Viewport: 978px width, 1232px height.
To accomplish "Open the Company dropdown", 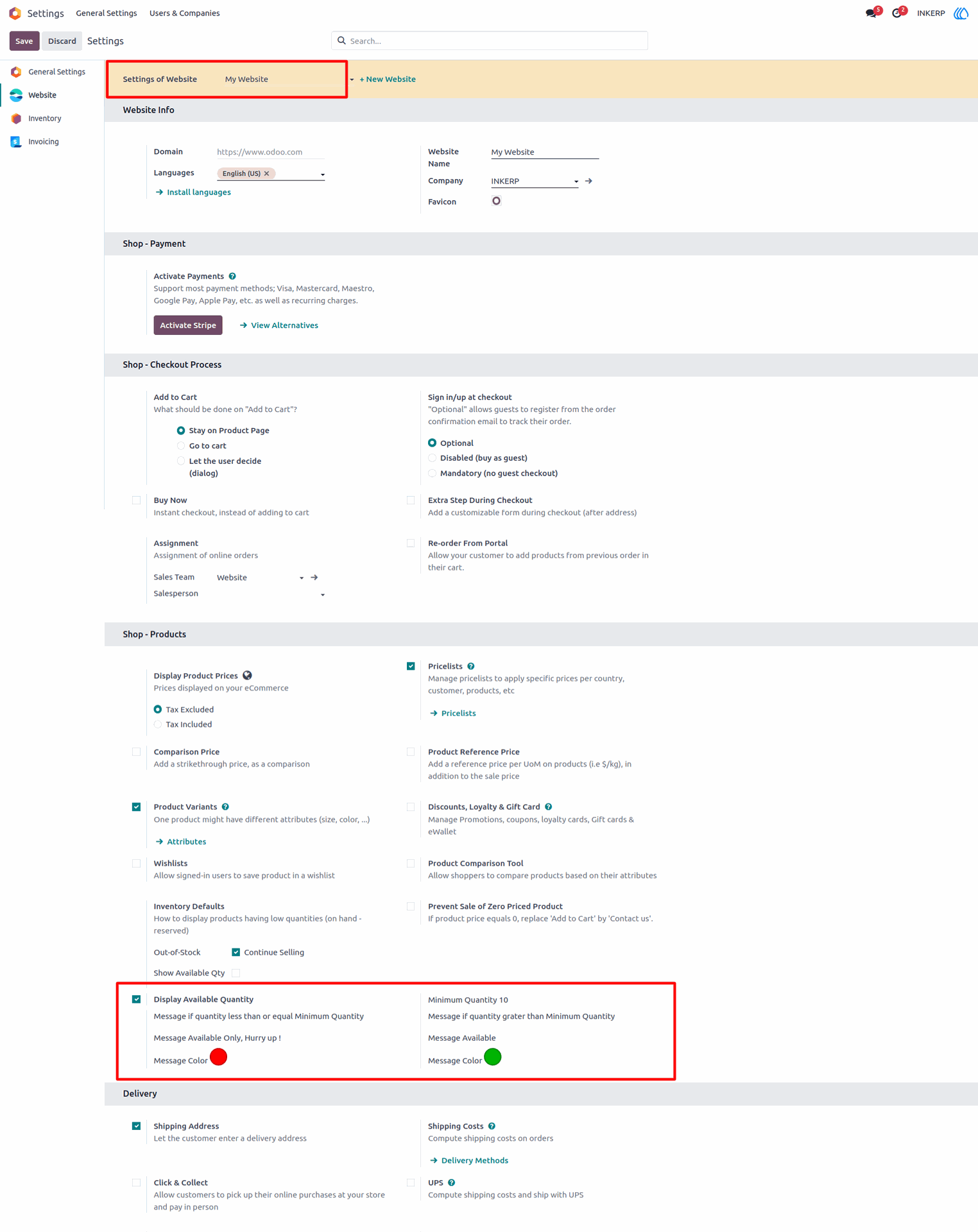I will click(576, 182).
